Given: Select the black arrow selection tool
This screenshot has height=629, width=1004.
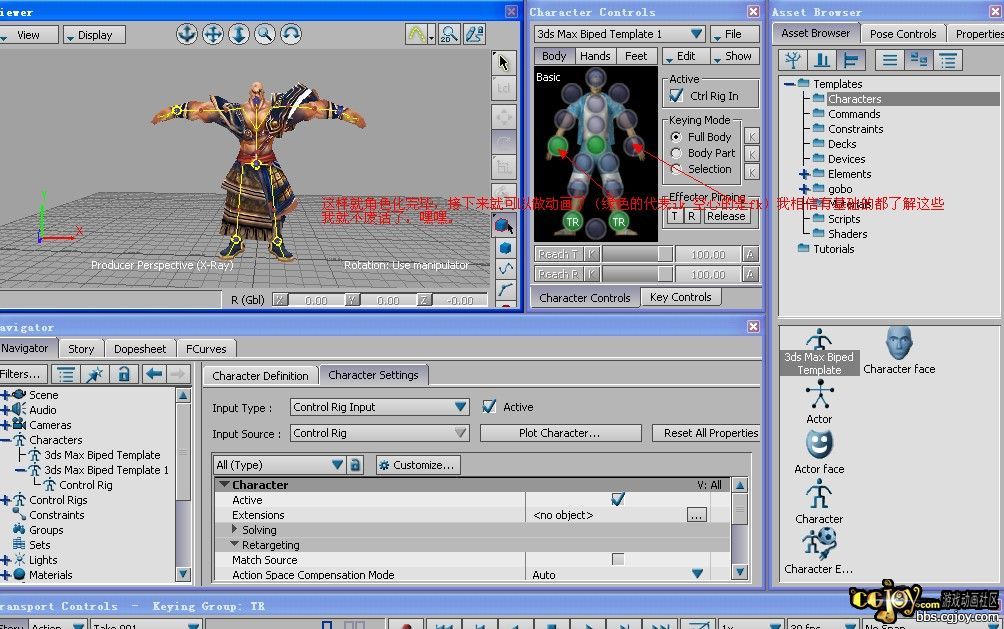Looking at the screenshot, I should (503, 62).
